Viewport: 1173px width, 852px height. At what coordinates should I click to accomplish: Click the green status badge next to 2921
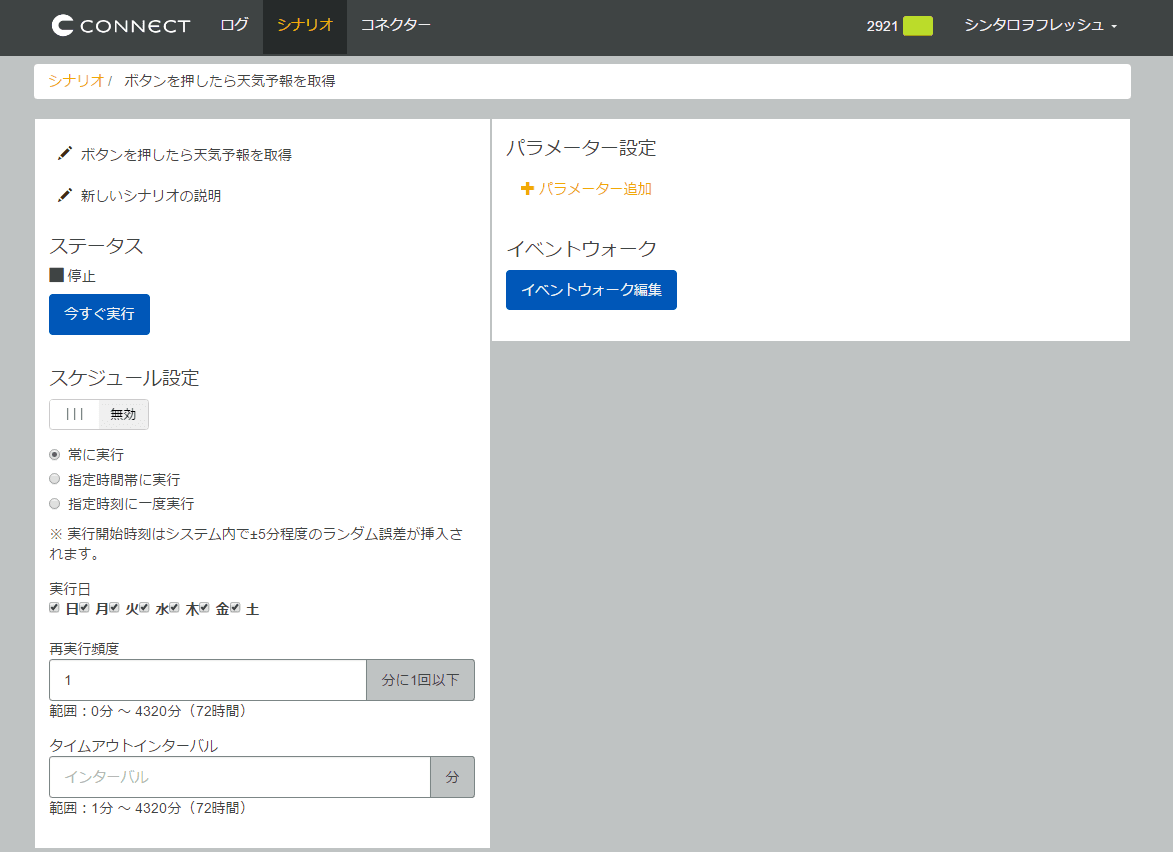[917, 26]
